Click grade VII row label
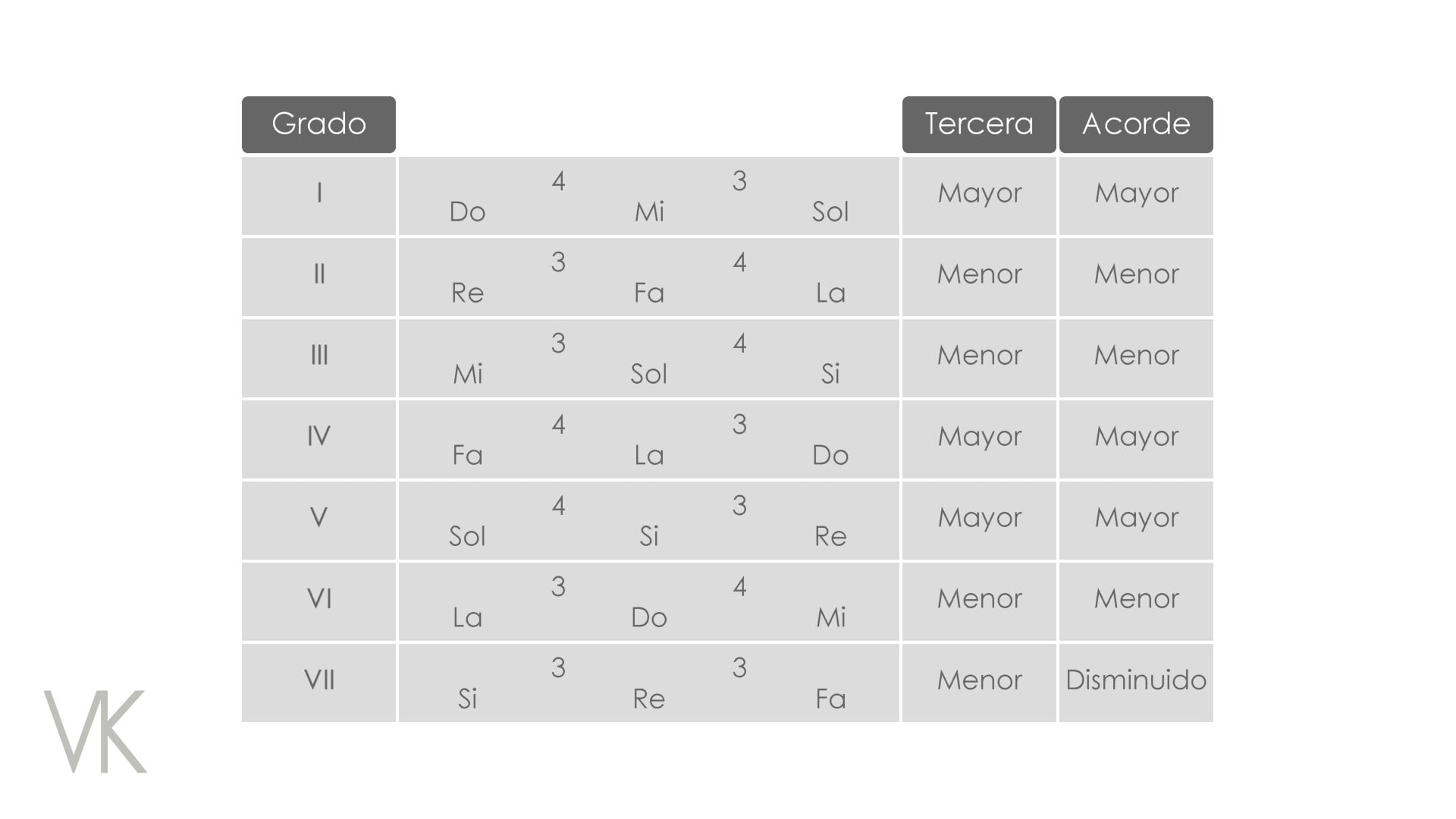1456x819 pixels. pyautogui.click(x=318, y=680)
